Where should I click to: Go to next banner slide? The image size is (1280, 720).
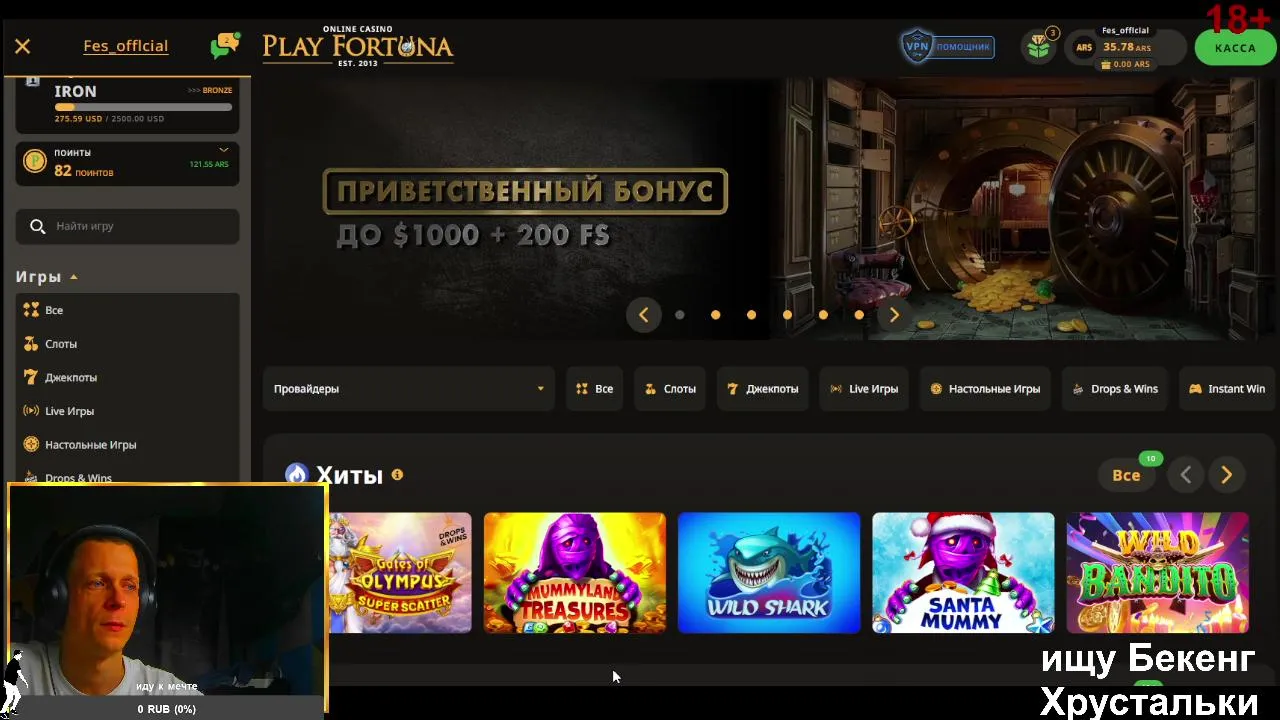894,315
